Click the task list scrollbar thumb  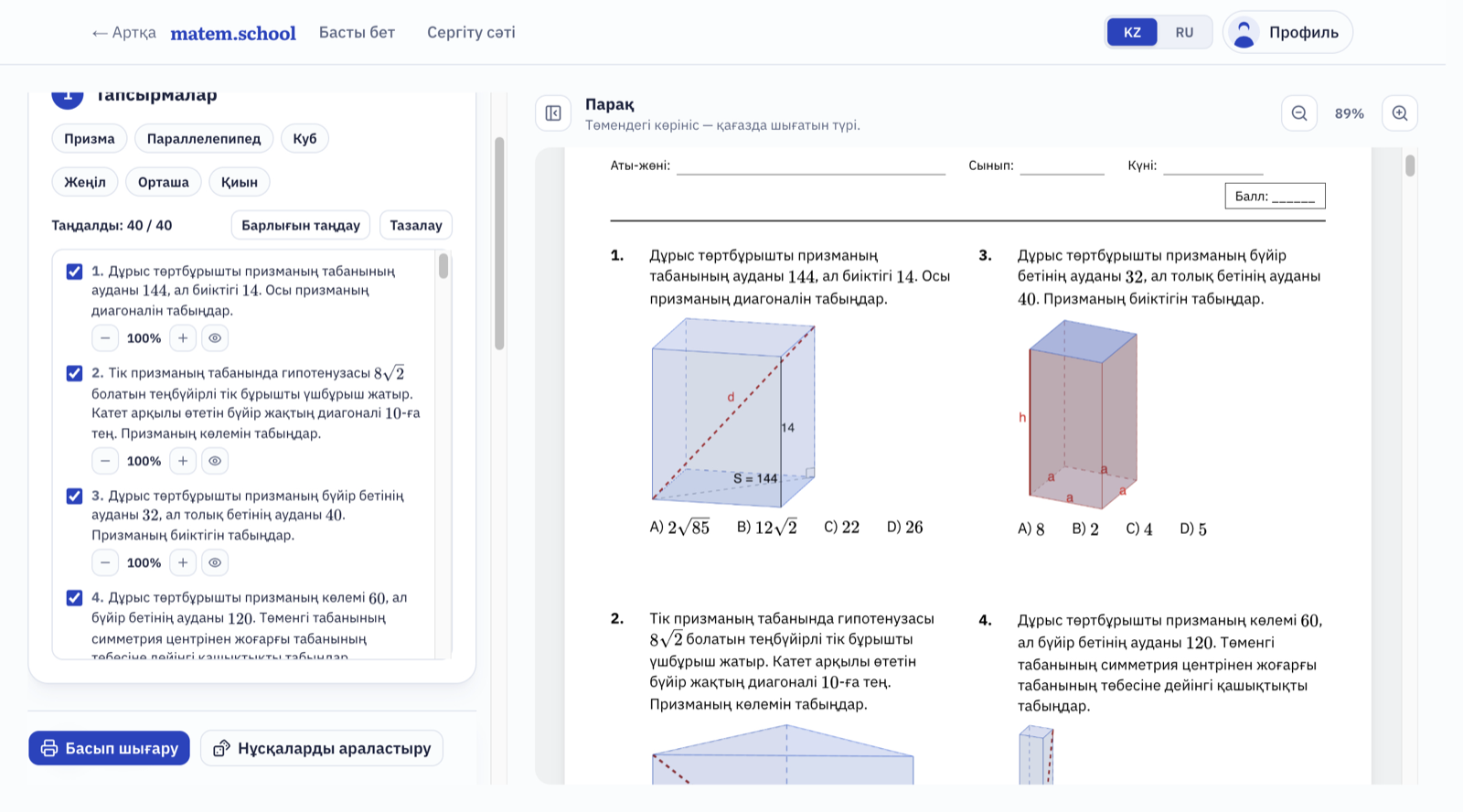(443, 266)
